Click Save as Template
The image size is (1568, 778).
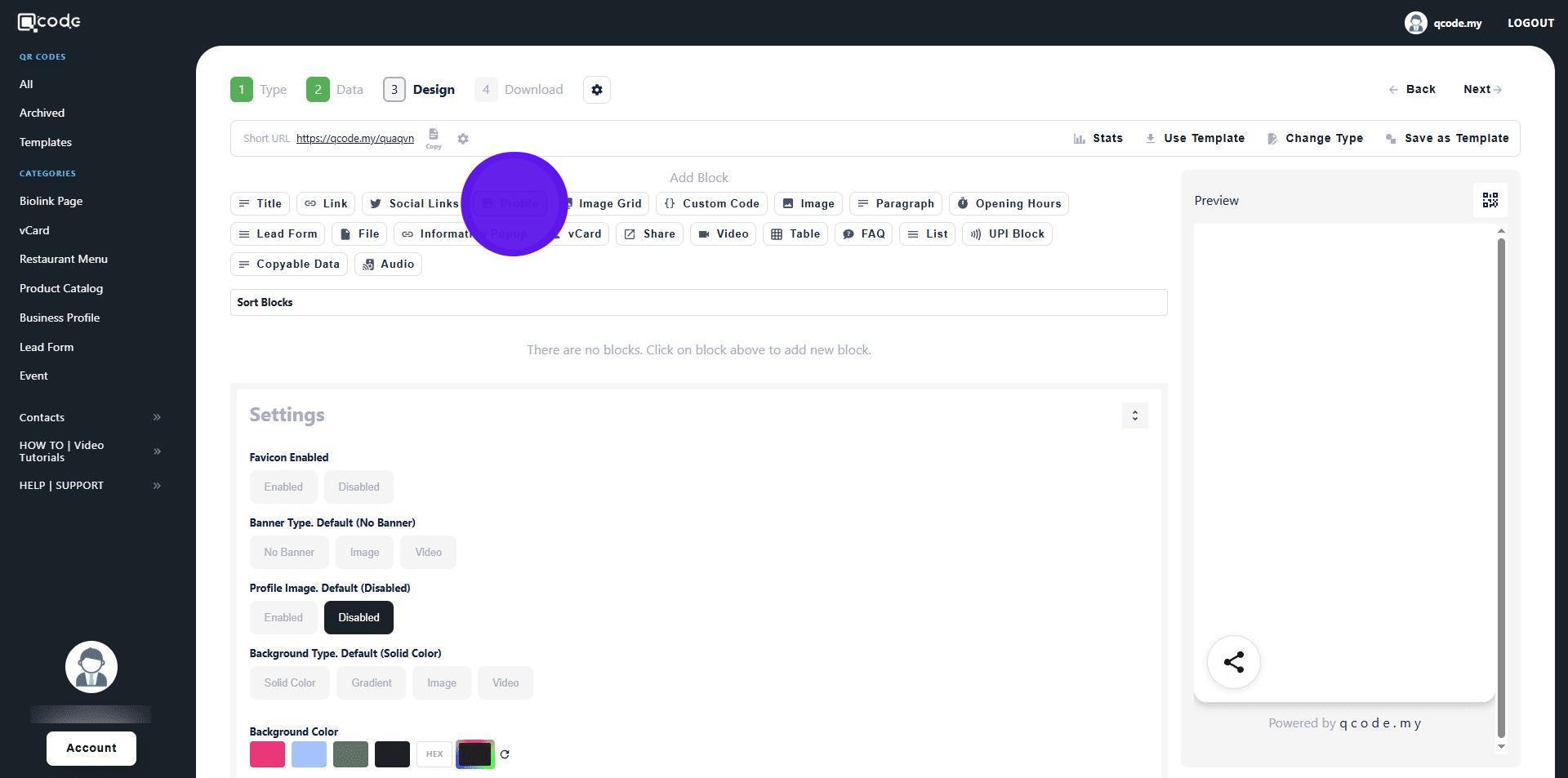coord(1447,139)
